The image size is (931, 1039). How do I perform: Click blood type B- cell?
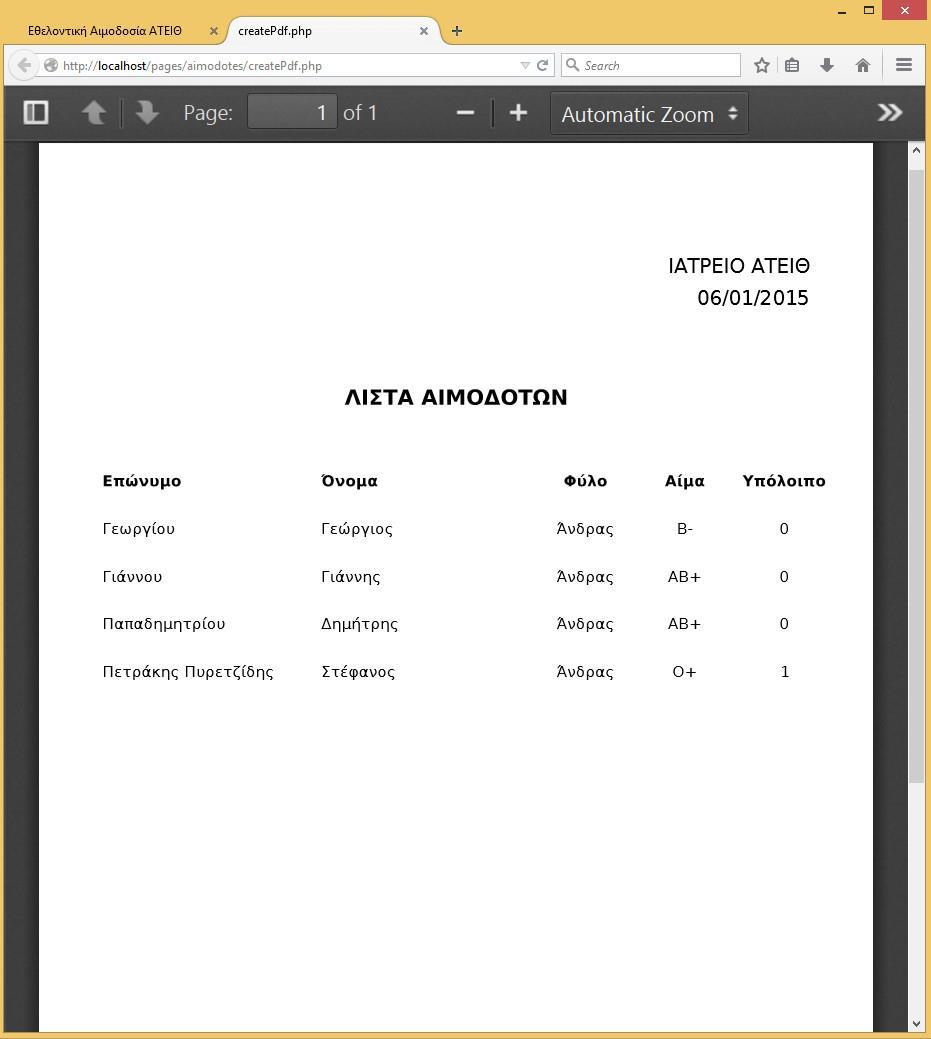coord(685,529)
